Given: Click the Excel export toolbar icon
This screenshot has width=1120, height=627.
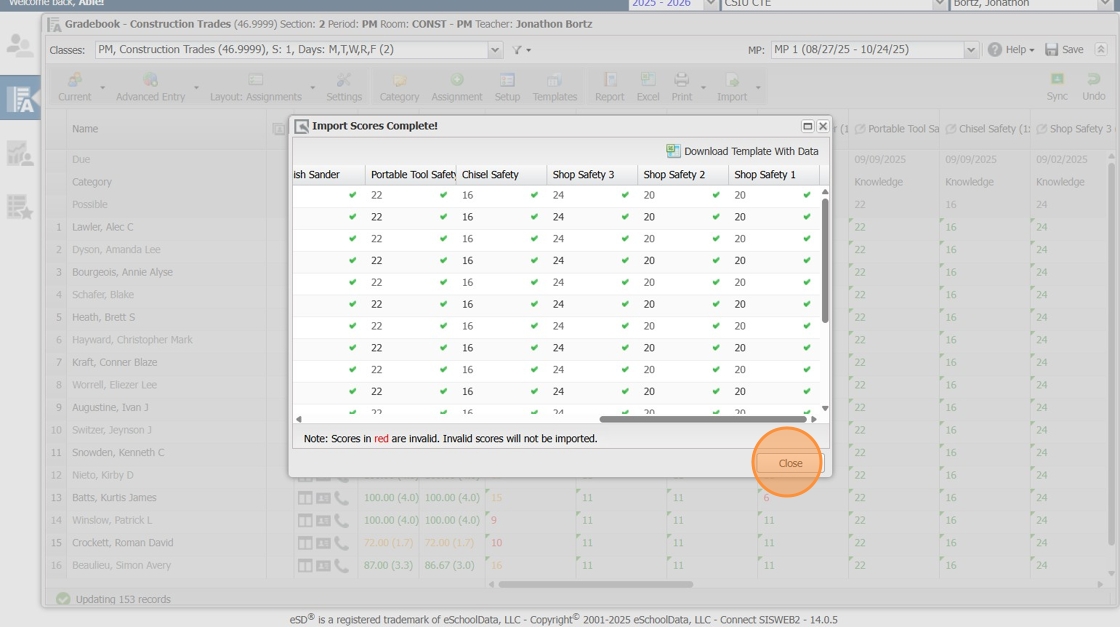Looking at the screenshot, I should point(648,87).
